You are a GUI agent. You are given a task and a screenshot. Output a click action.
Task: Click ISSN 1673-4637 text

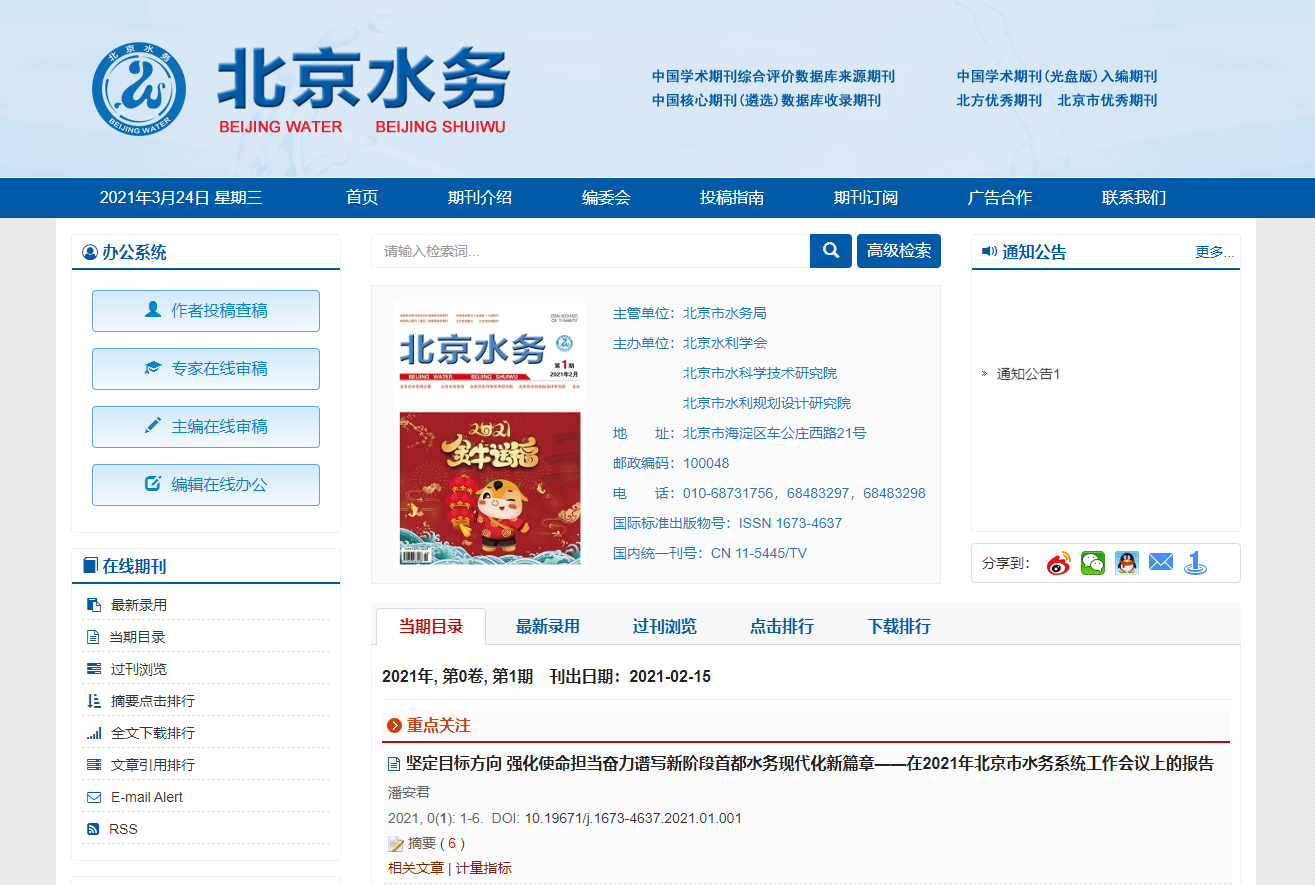click(x=791, y=523)
